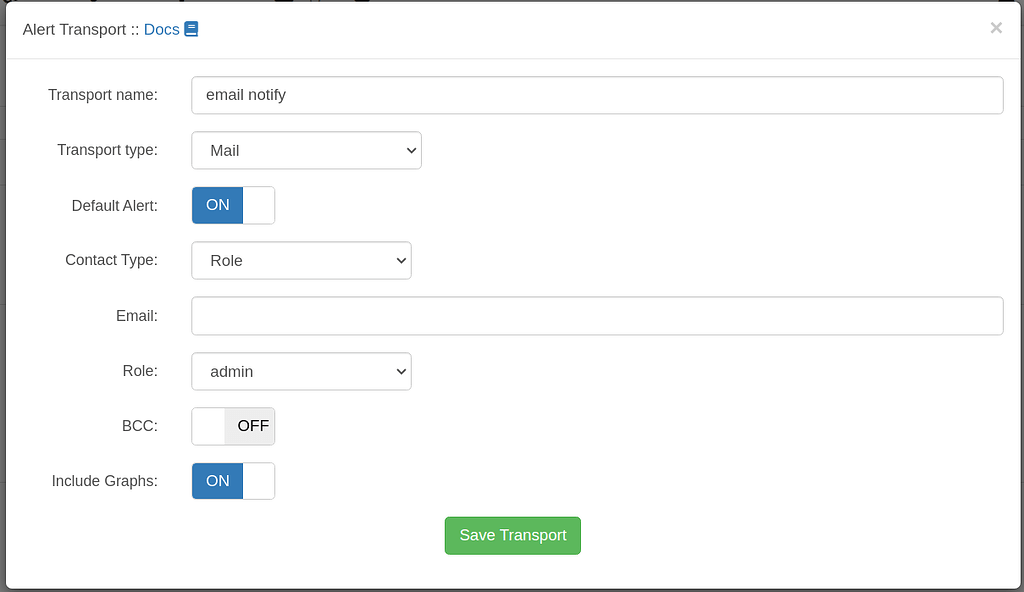Click the "Email:" field label
This screenshot has width=1024, height=592.
pyautogui.click(x=137, y=316)
